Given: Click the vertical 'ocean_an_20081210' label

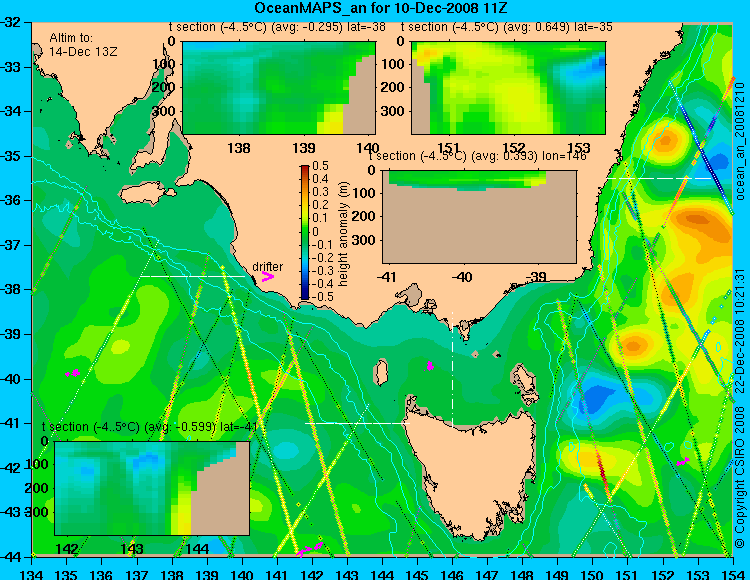Looking at the screenshot, I should [x=740, y=142].
